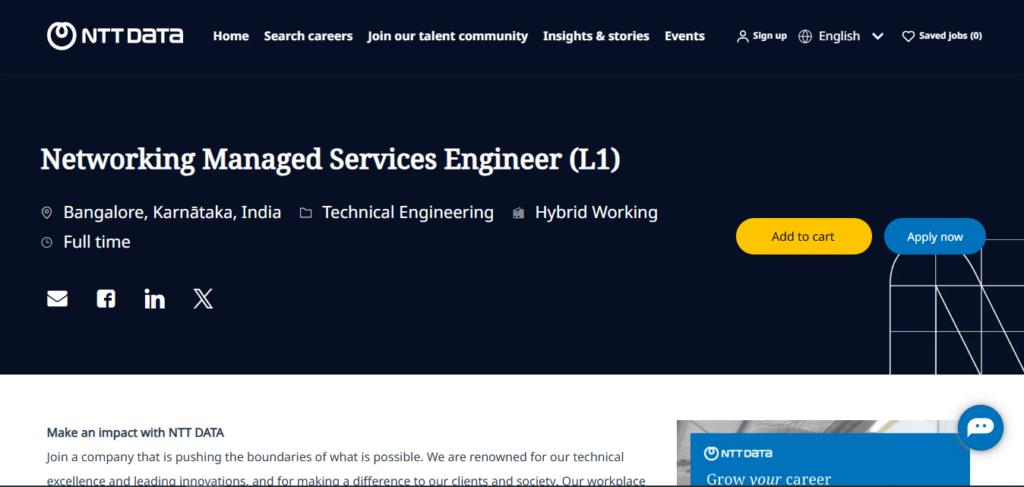Screen dimensions: 1024x487
Task: Click the Technical Engineering folder icon
Action: 306,213
